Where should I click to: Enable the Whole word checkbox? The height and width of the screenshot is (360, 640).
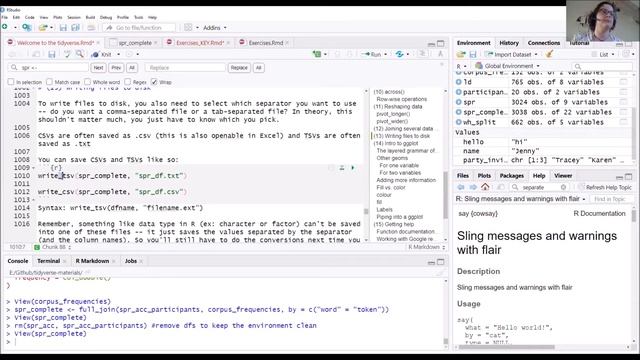click(x=87, y=82)
